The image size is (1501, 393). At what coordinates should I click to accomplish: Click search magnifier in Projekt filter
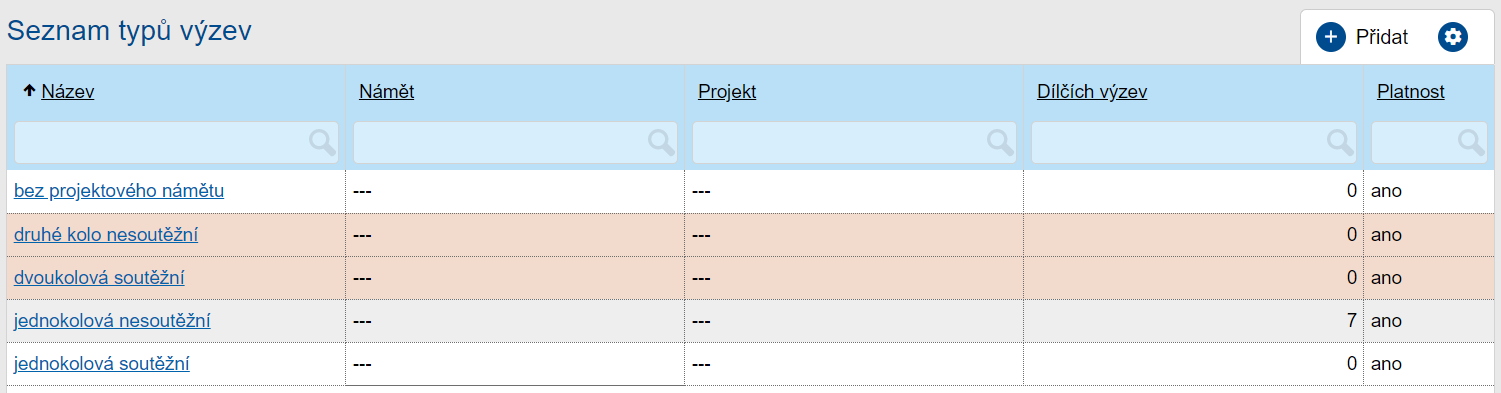(x=1000, y=142)
